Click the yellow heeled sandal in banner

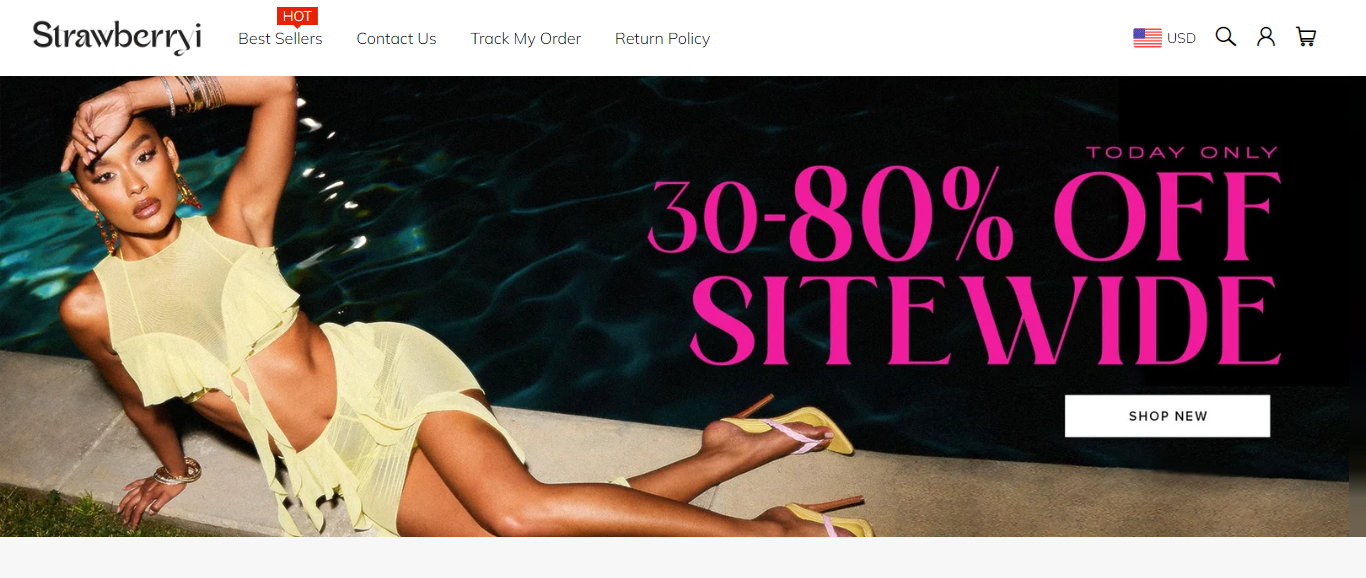[785, 428]
